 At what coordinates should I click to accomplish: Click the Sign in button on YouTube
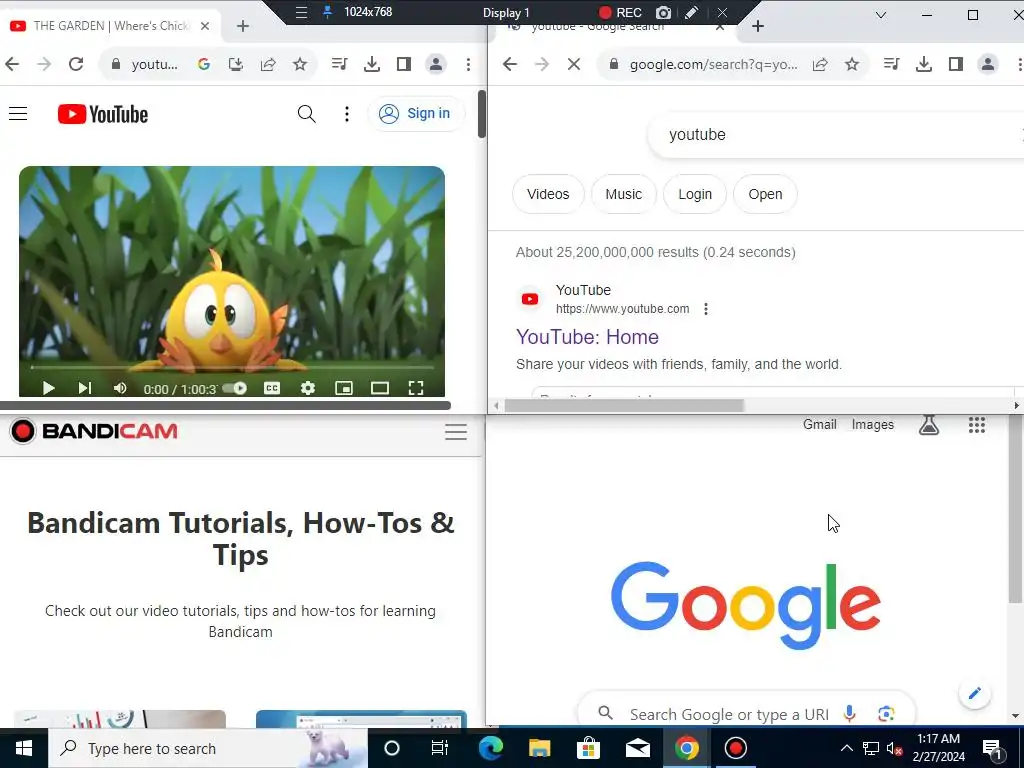(415, 114)
